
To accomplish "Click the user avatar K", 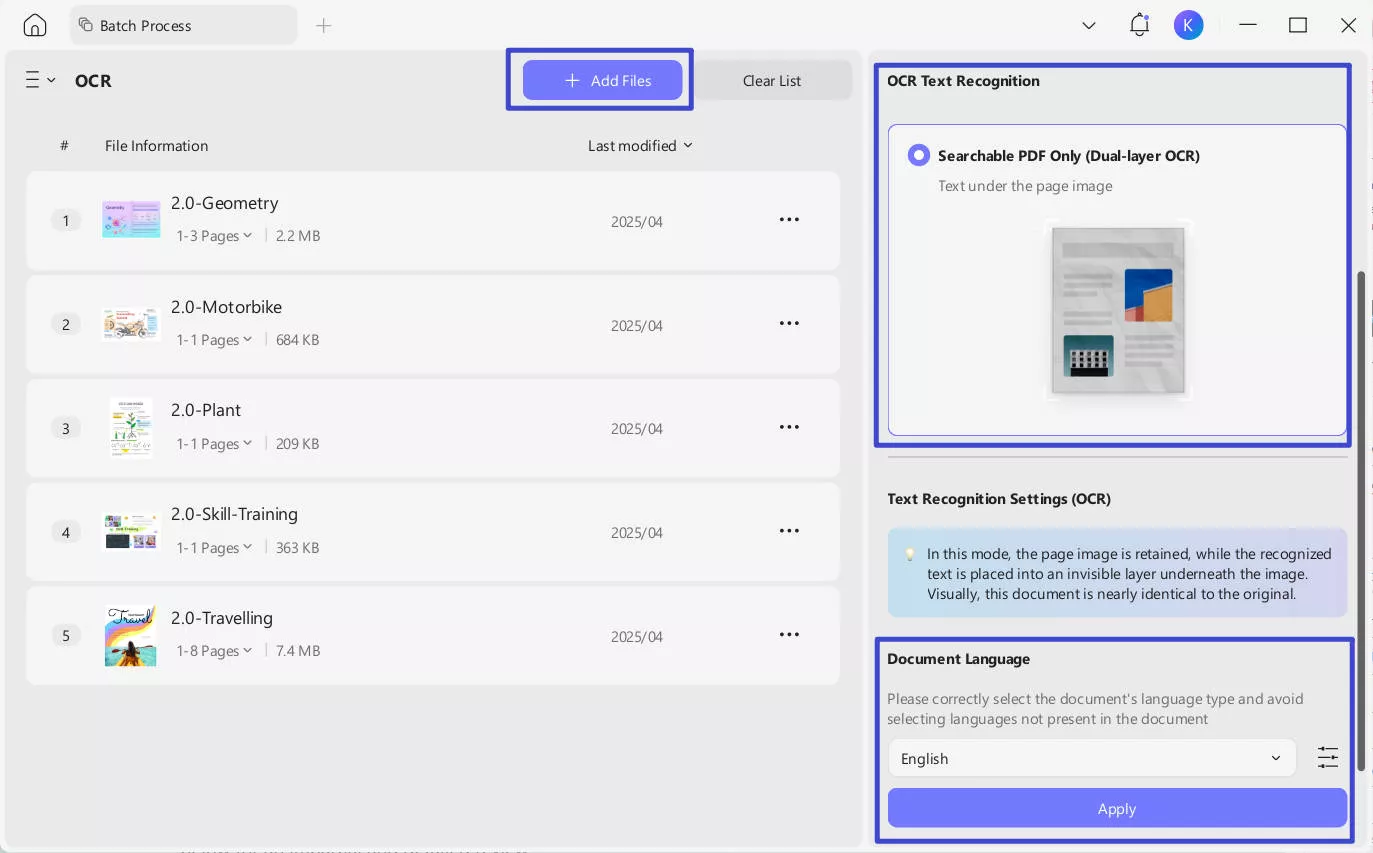I will 1188,26.
